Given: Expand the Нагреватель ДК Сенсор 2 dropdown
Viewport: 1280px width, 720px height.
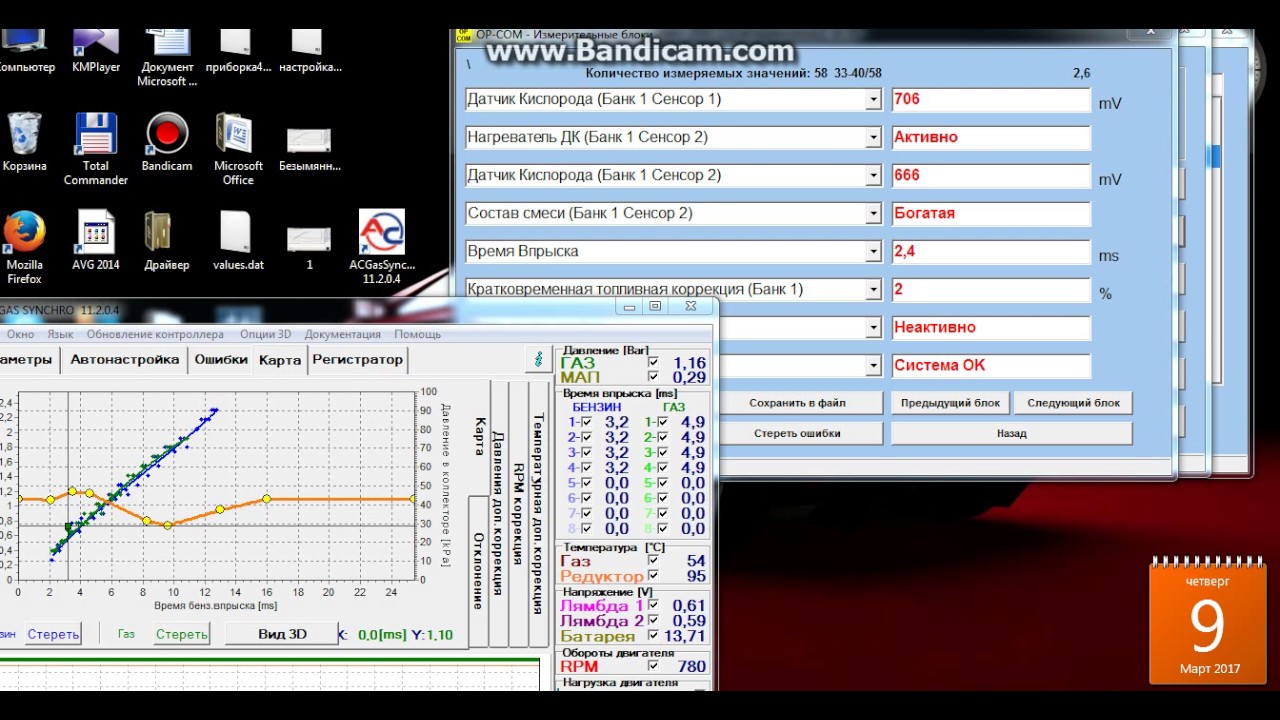Looking at the screenshot, I should click(873, 138).
